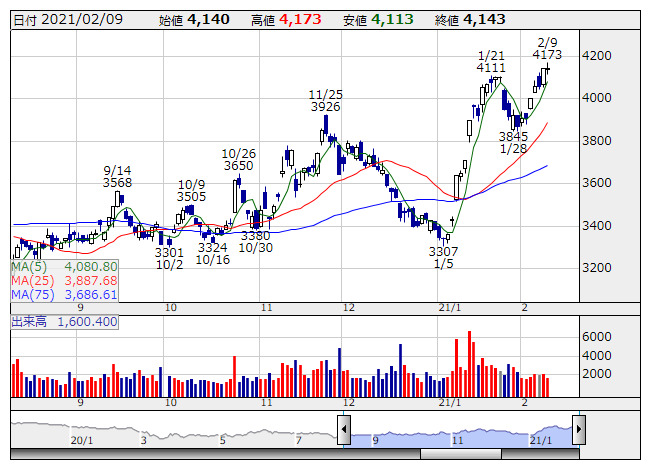The width and height of the screenshot is (653, 470).
Task: Click the left range handle in navigator
Action: pyautogui.click(x=344, y=430)
